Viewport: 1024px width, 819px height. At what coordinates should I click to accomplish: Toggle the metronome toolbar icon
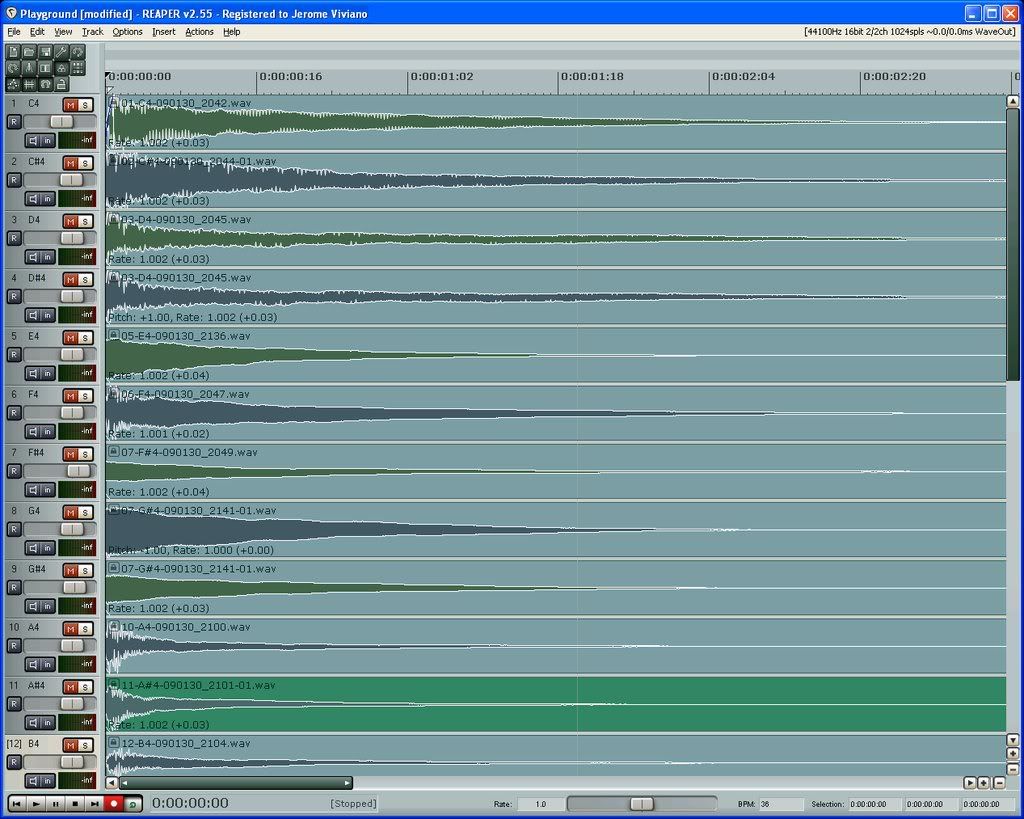(29, 68)
